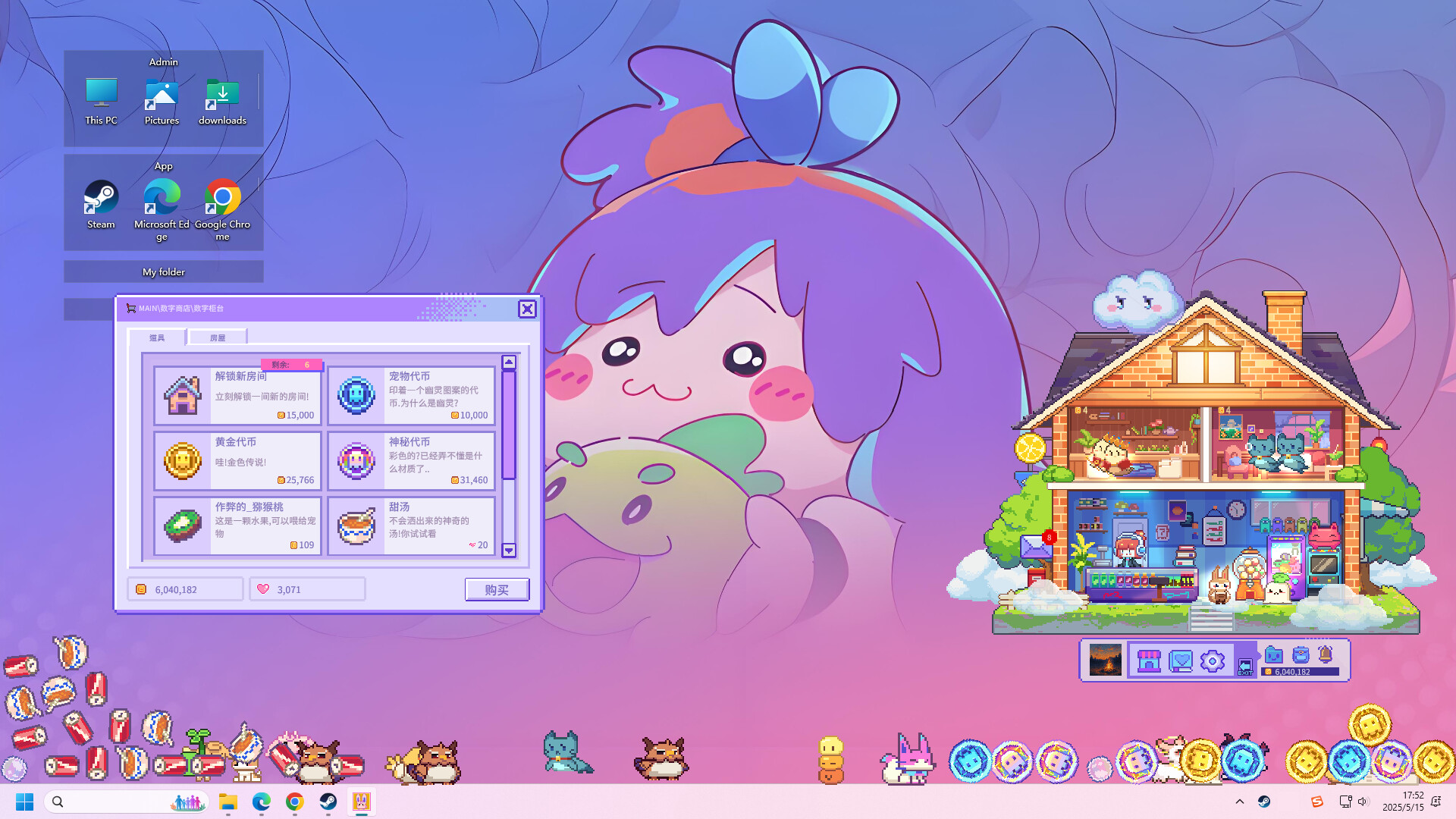The width and height of the screenshot is (1456, 819).
Task: Open the shop storefront icon
Action: click(1149, 661)
